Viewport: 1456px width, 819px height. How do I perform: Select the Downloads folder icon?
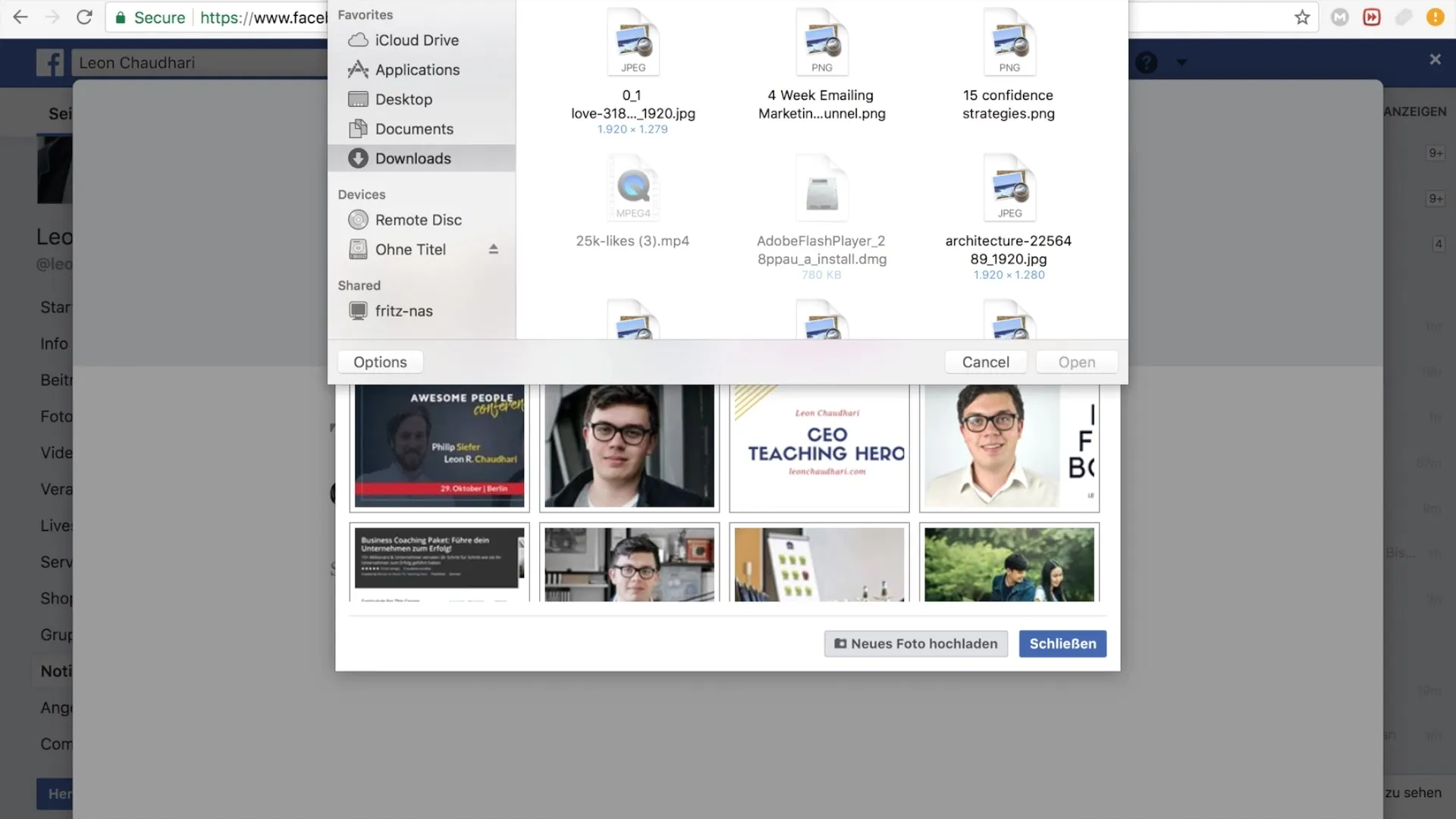[357, 158]
